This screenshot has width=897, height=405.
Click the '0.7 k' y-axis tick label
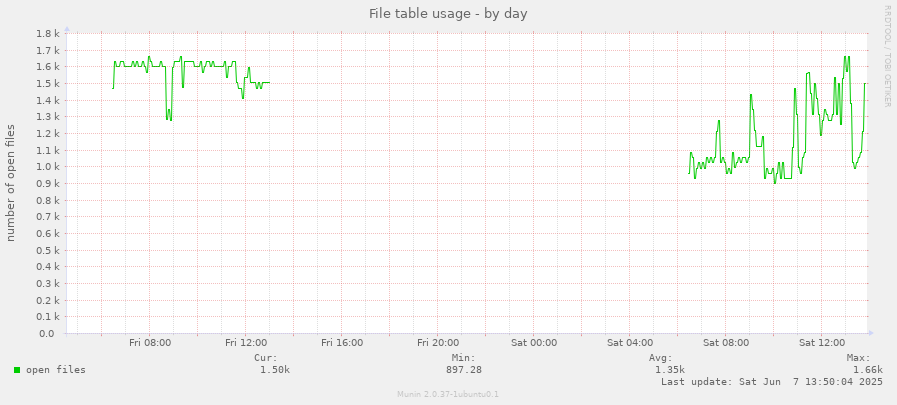click(49, 217)
